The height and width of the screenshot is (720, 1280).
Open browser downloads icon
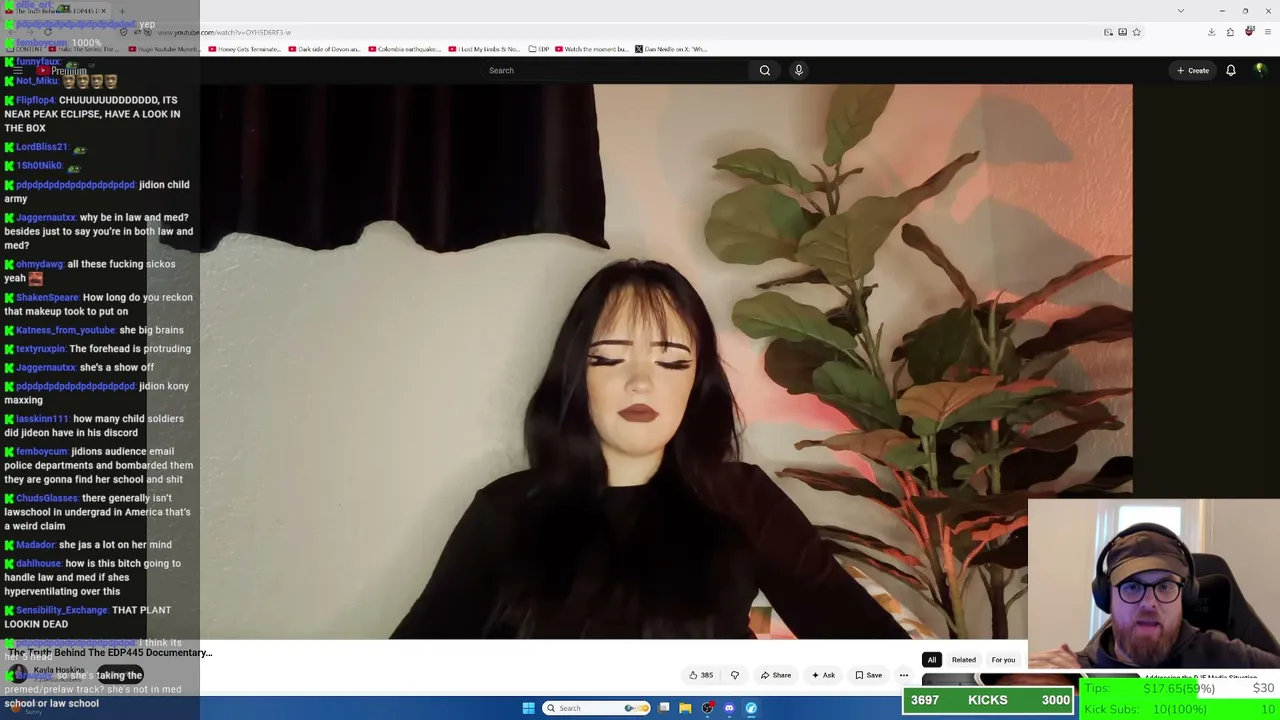pos(1211,32)
